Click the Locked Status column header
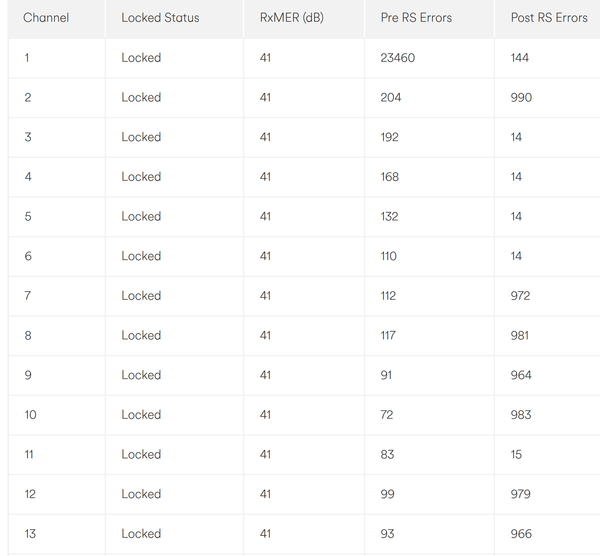Screen dimensions: 600x556 (x=160, y=18)
